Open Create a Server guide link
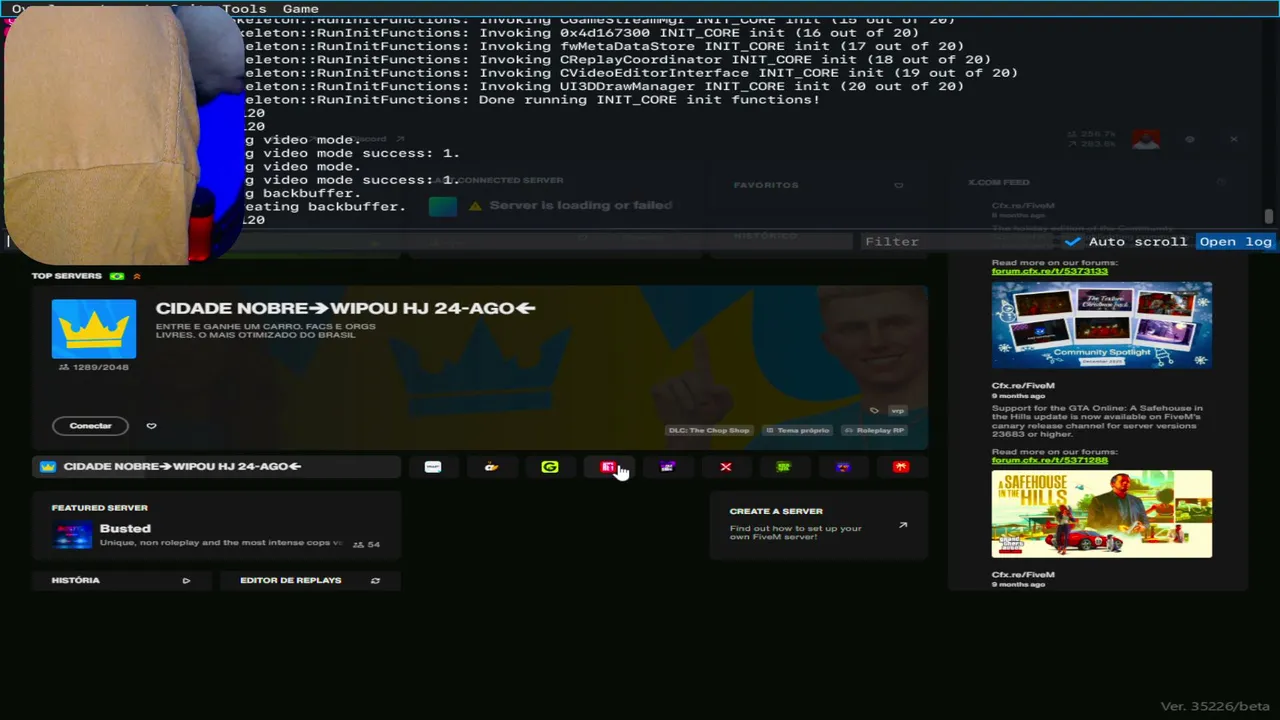This screenshot has height=720, width=1280. tap(818, 524)
